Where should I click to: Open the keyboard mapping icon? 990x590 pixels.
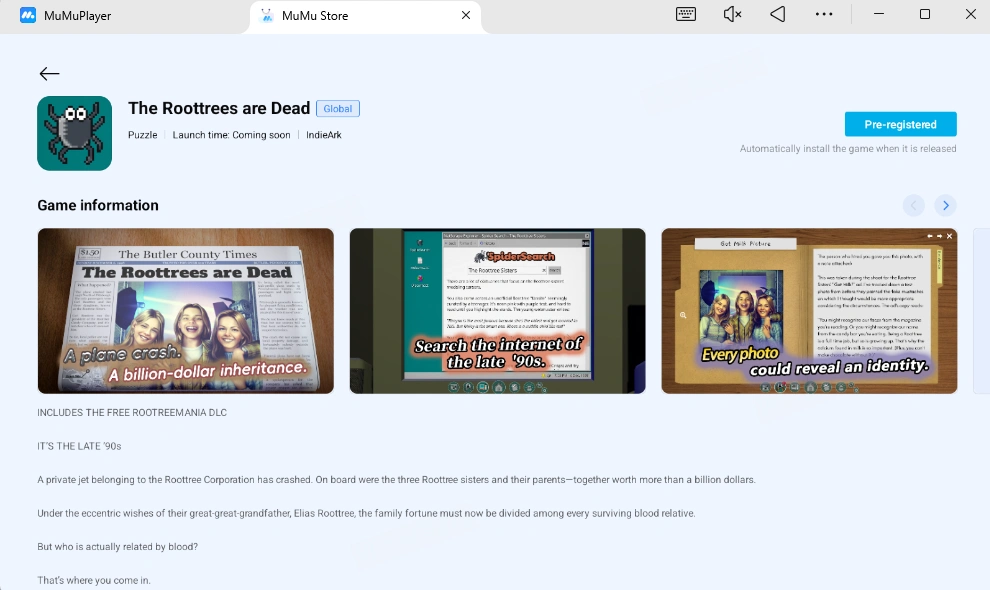point(686,15)
